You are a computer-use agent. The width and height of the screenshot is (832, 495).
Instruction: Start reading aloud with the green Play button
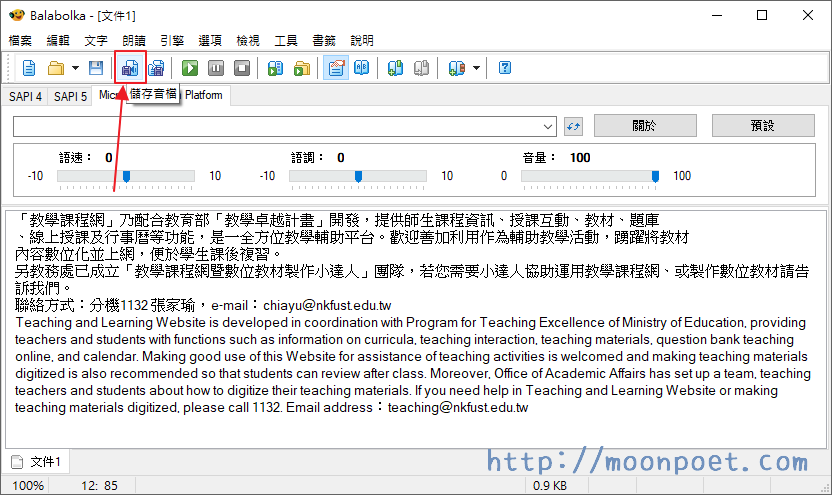pyautogui.click(x=190, y=68)
